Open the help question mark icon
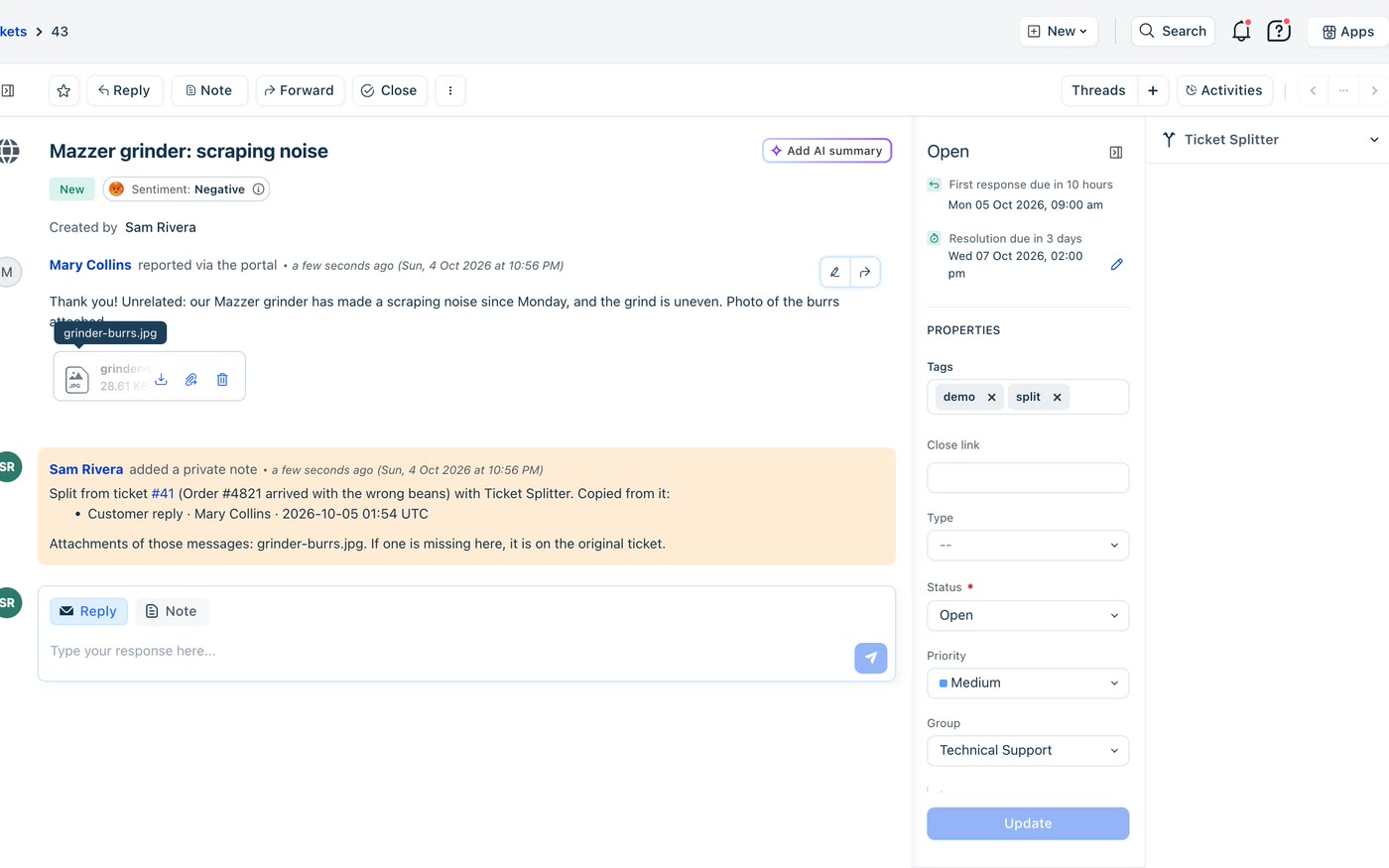 click(1279, 31)
